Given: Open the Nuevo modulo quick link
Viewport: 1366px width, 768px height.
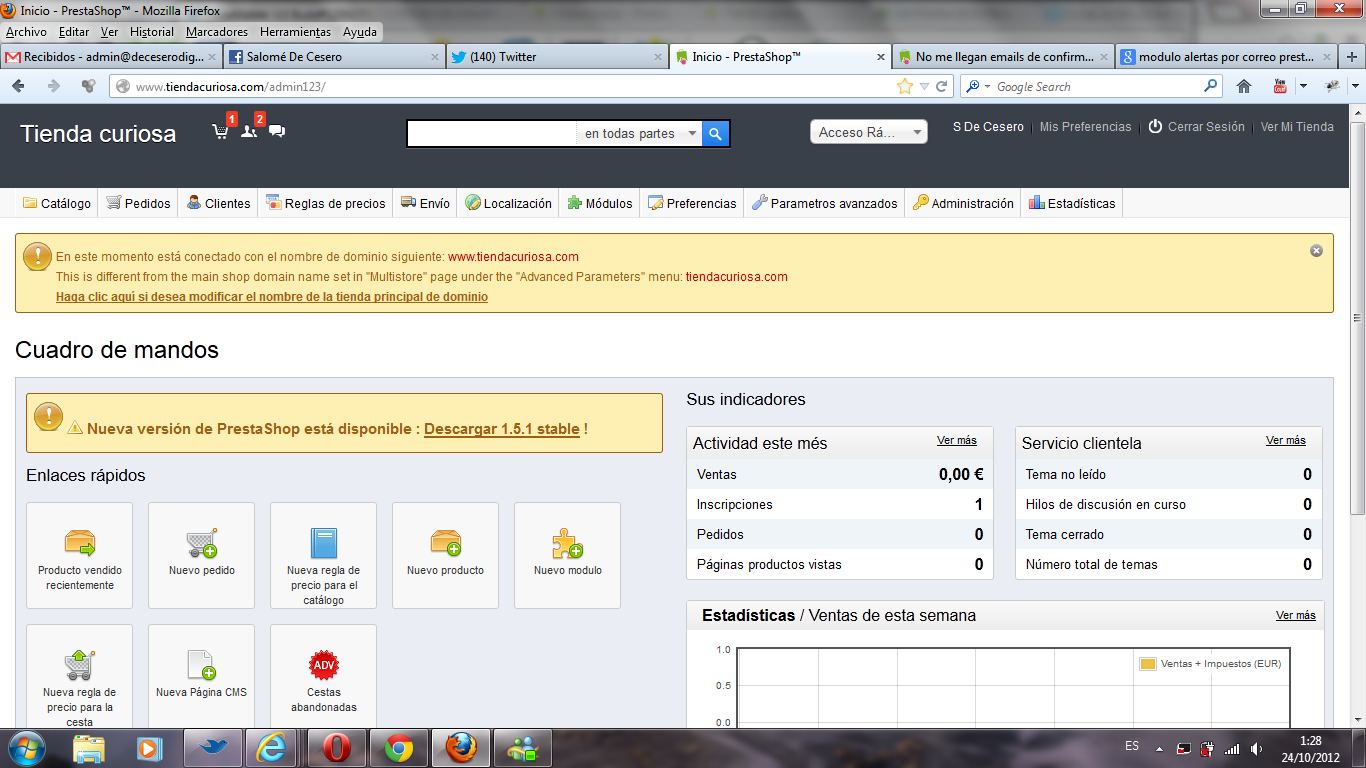Looking at the screenshot, I should [568, 555].
